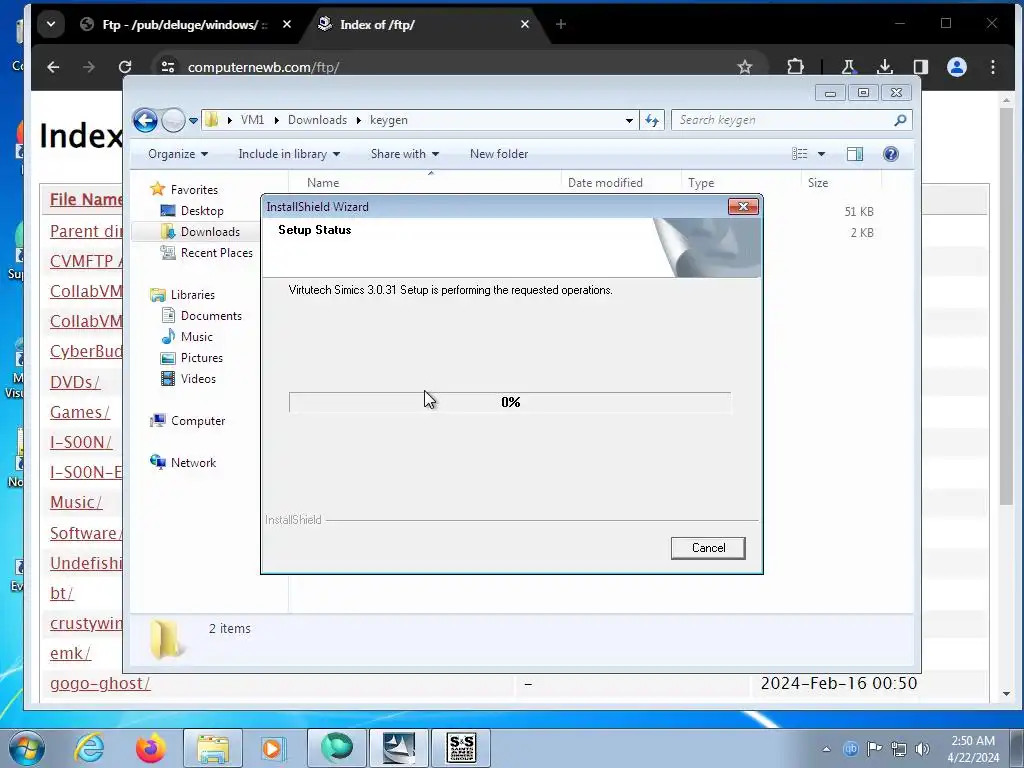The height and width of the screenshot is (768, 1024).
Task: Select Network in the navigation pane
Action: (x=193, y=462)
